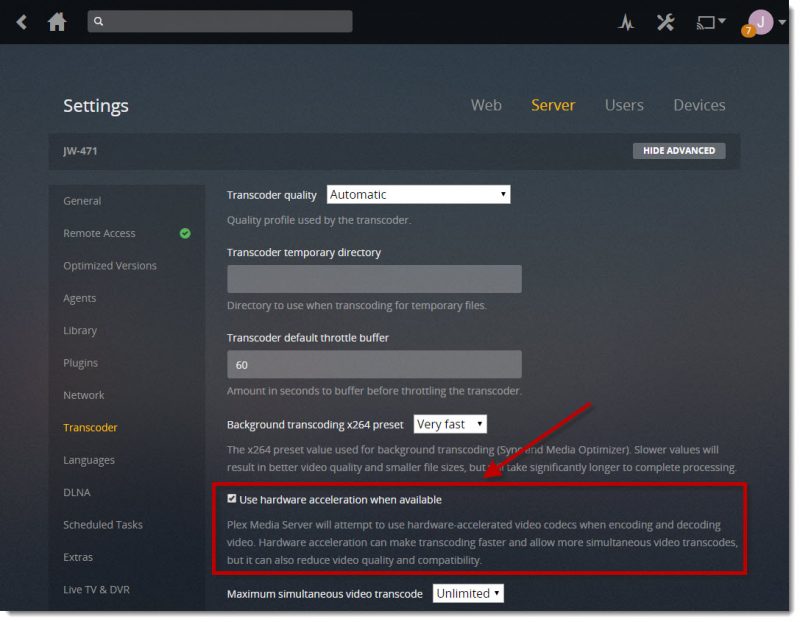Viewport: 800px width, 622px height.
Task: Click the cast to device icon
Action: 706,20
